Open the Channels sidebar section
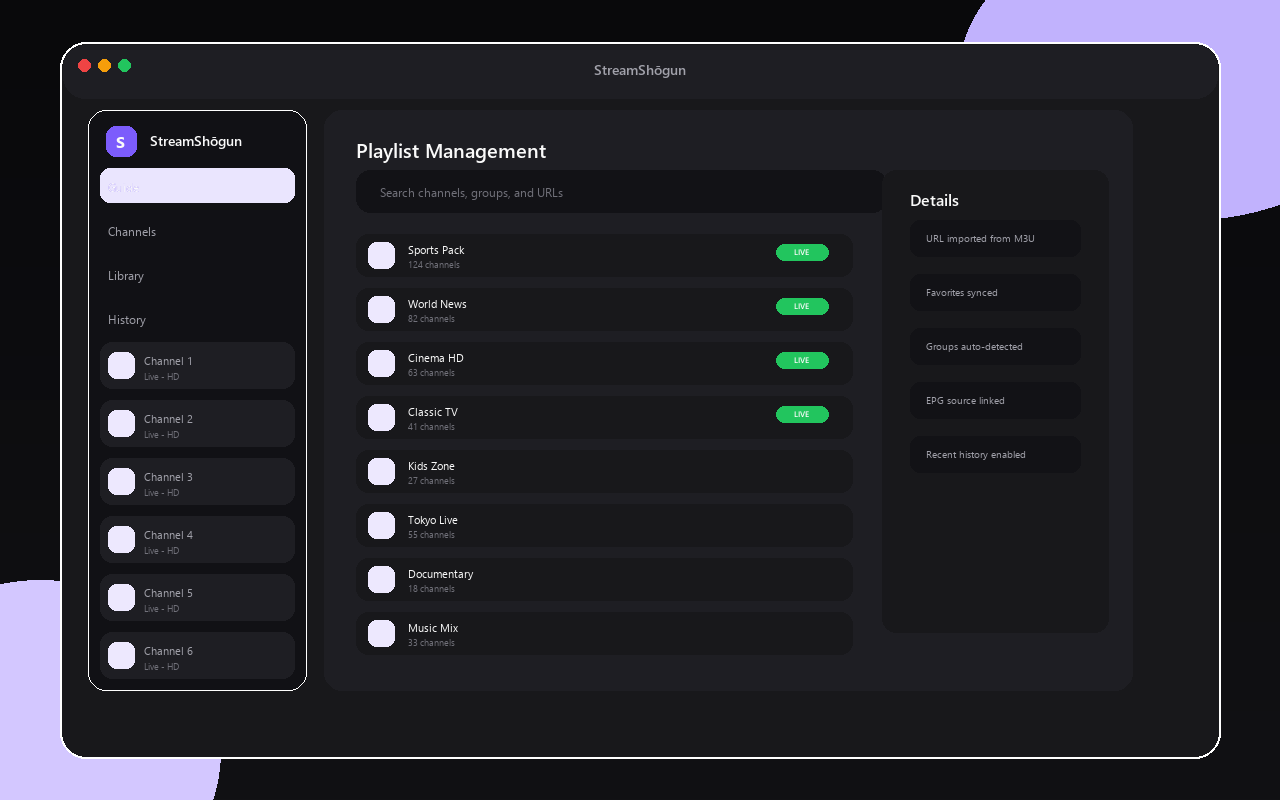The height and width of the screenshot is (800, 1280). (132, 232)
